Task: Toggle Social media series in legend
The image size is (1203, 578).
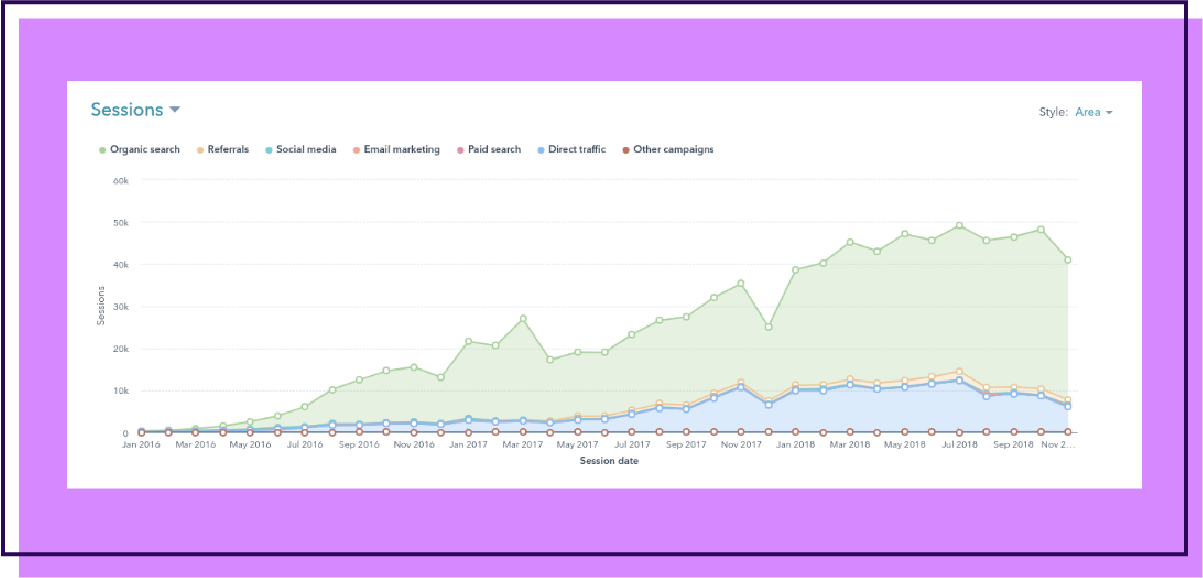Action: tap(306, 150)
